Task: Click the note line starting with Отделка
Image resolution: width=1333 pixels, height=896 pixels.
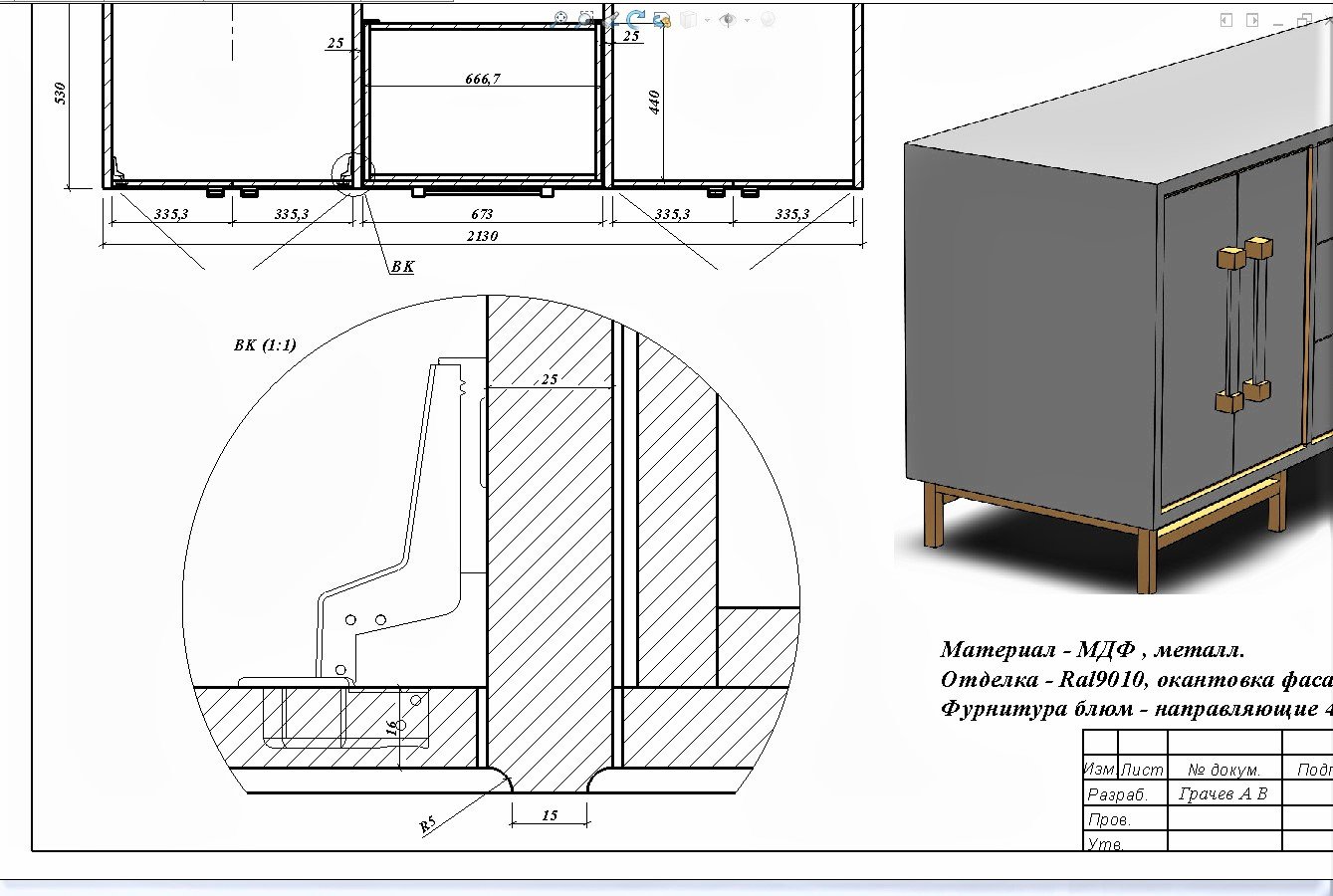Action: pos(1136,680)
